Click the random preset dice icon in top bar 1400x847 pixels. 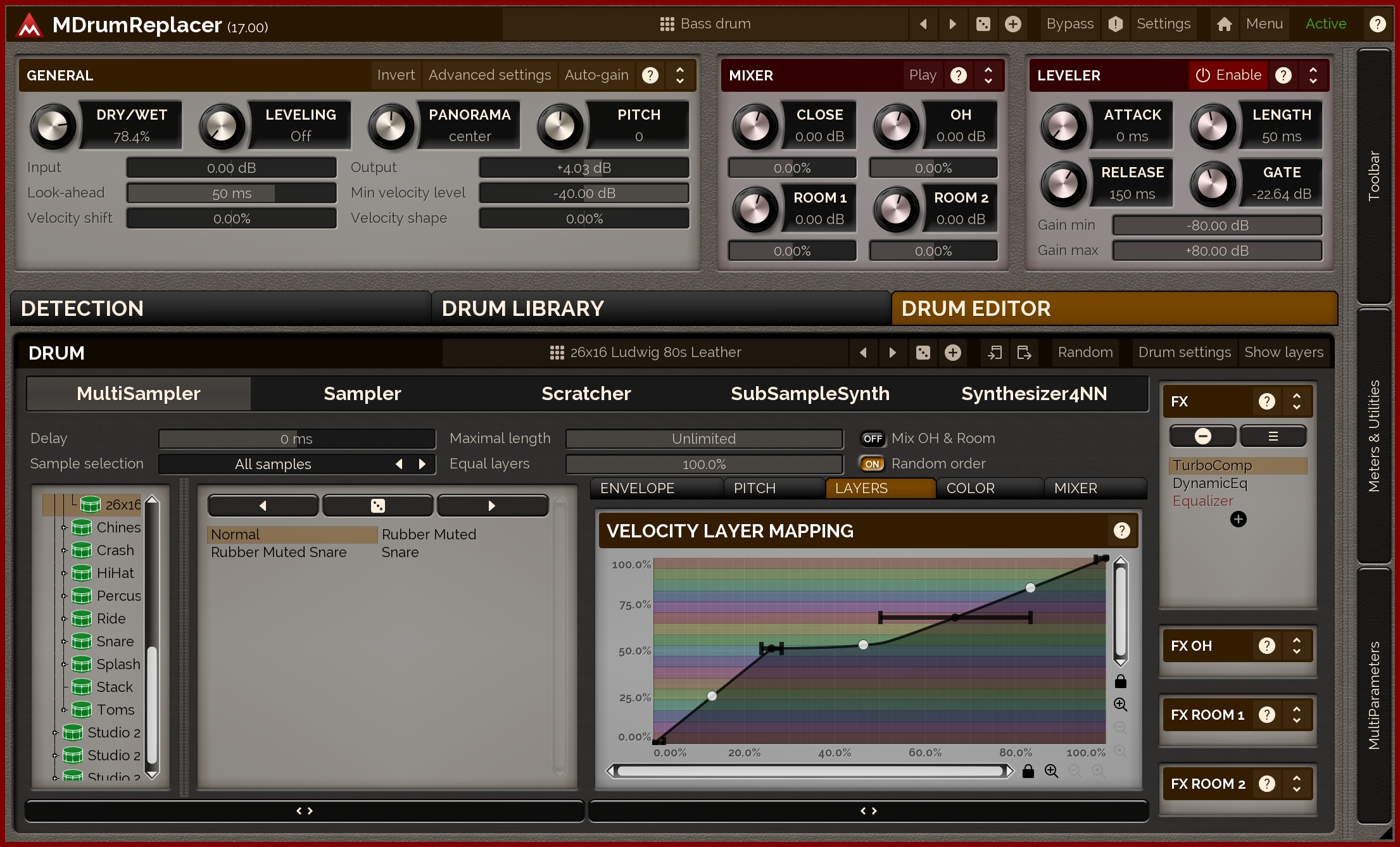983,24
